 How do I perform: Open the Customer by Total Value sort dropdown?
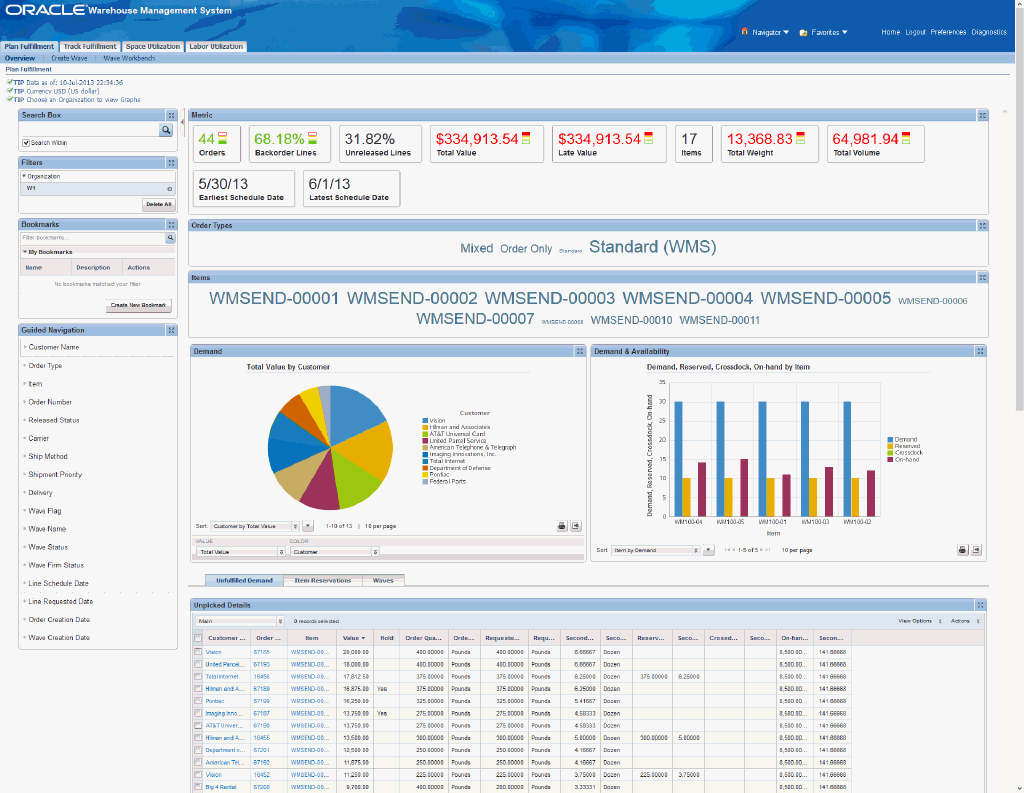click(255, 526)
